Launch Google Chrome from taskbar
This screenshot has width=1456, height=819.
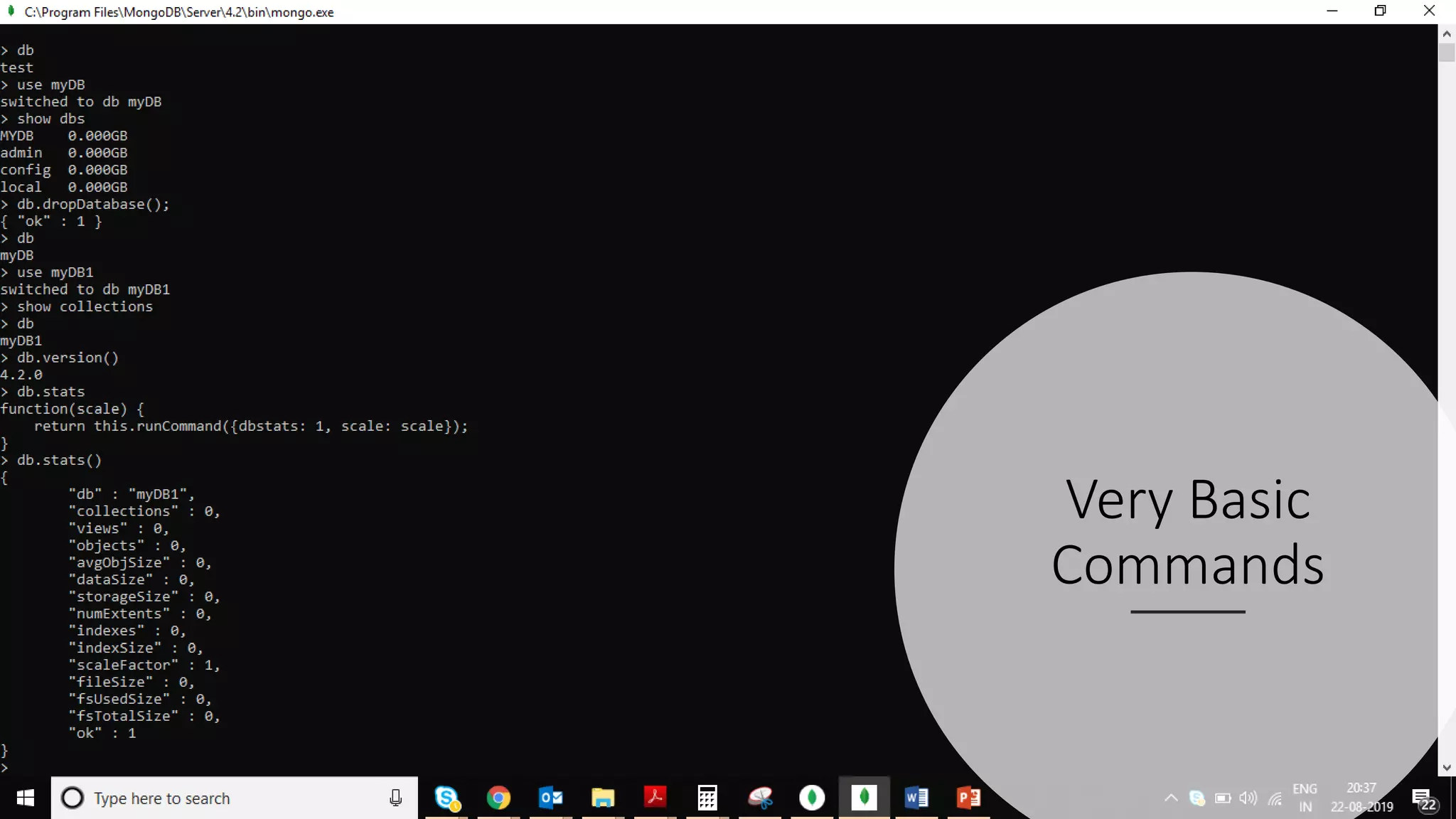pyautogui.click(x=498, y=798)
